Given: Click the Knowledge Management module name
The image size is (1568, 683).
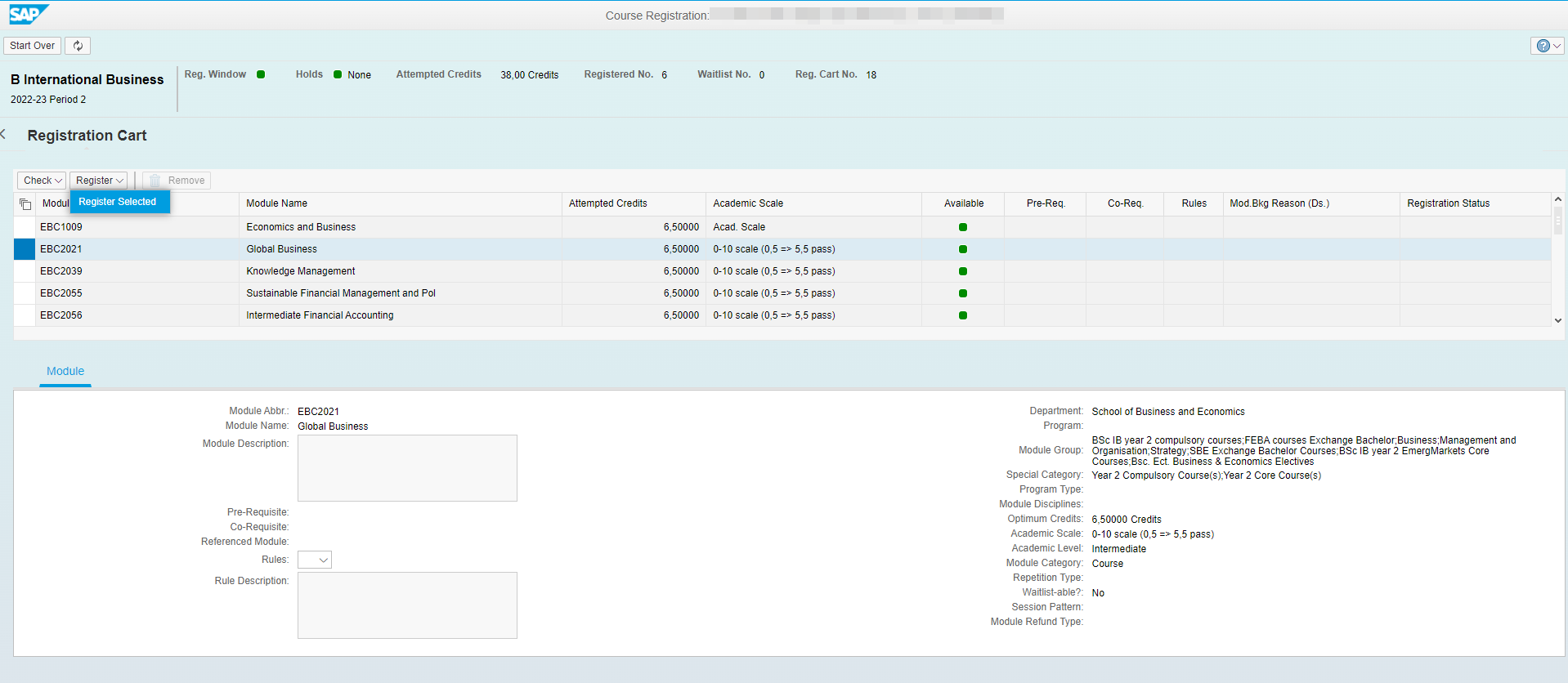Looking at the screenshot, I should click(300, 271).
